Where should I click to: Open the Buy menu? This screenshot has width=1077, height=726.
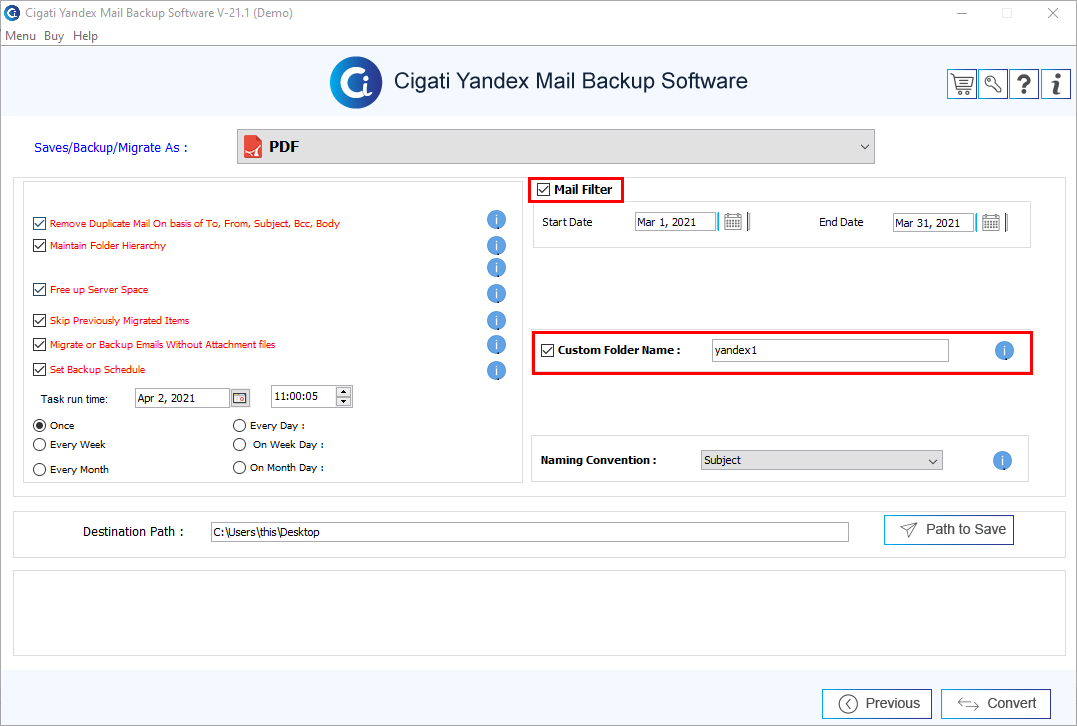[x=54, y=36]
